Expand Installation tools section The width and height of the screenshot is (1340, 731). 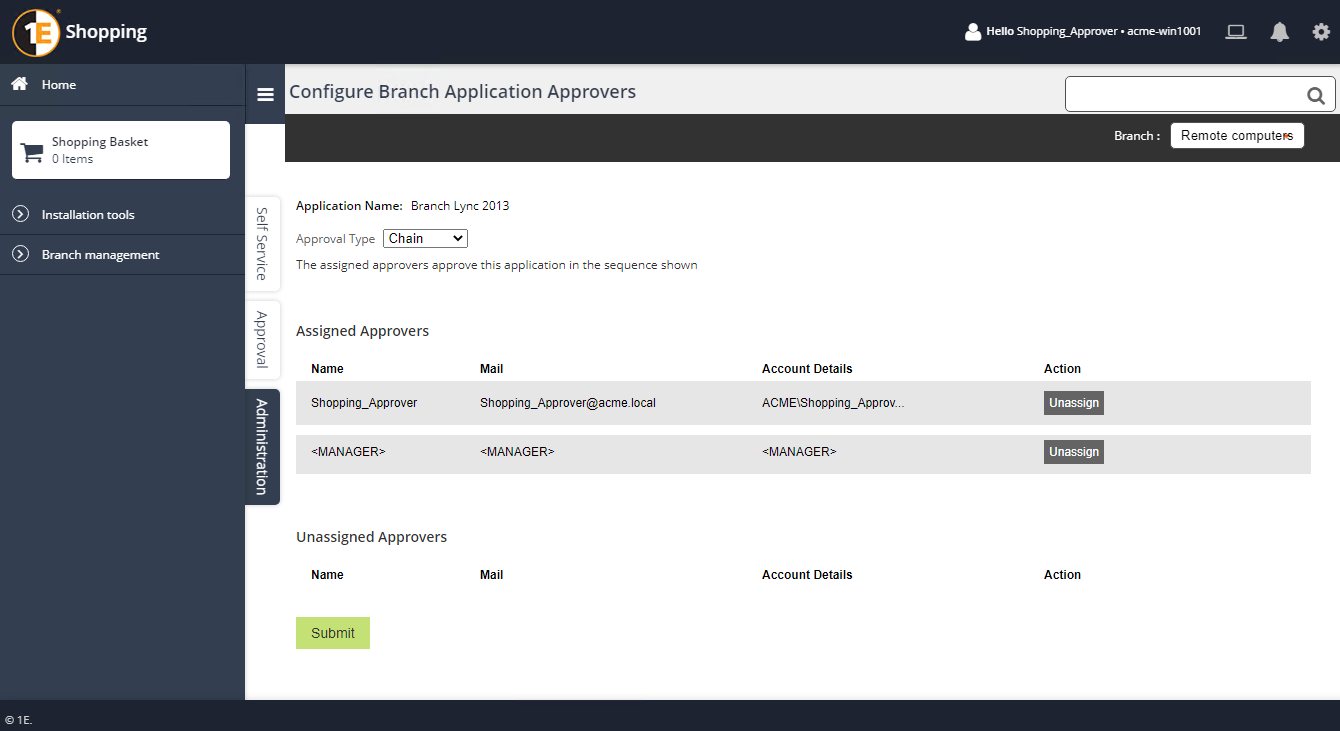pos(20,214)
